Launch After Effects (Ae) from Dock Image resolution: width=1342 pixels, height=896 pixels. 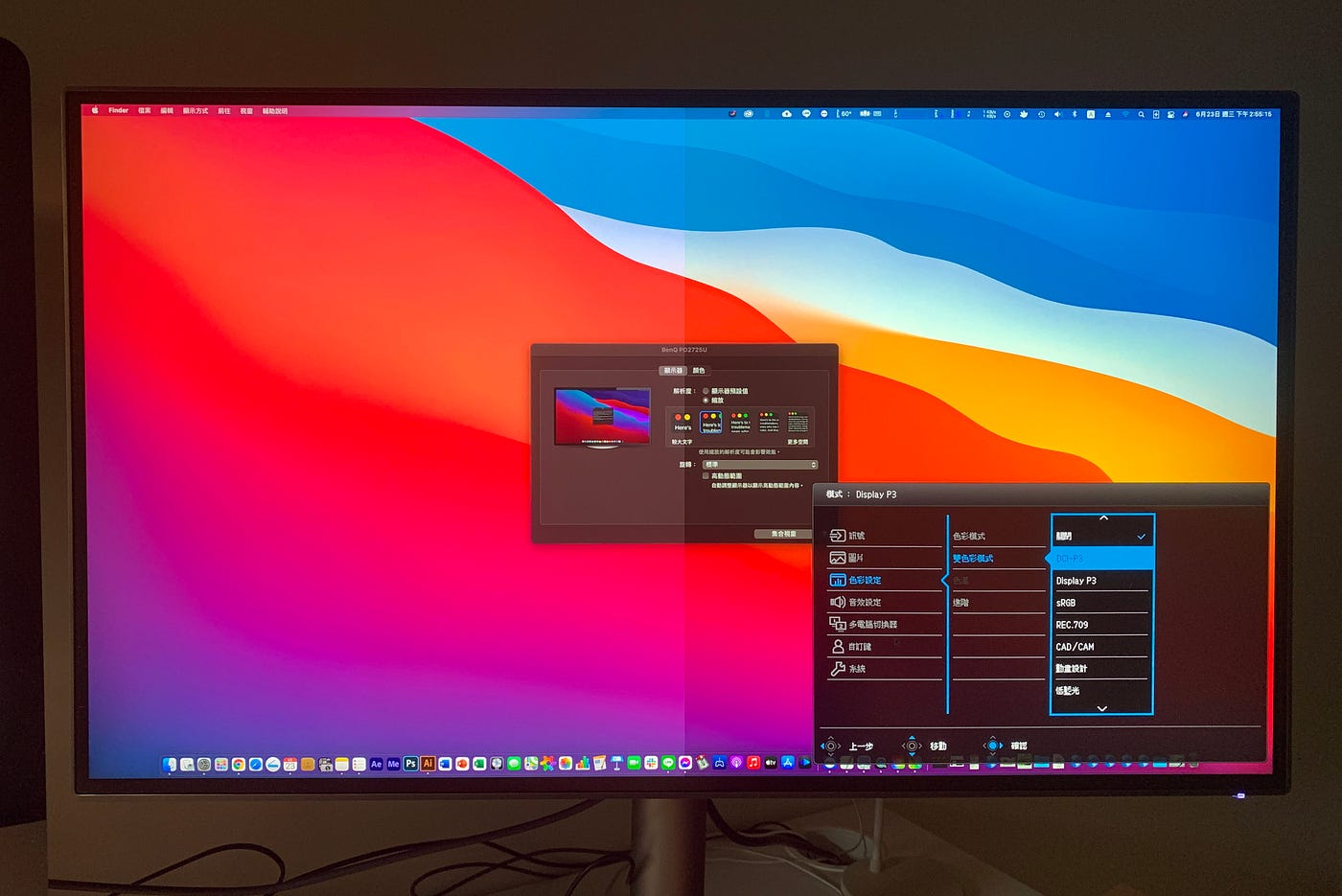(x=377, y=764)
